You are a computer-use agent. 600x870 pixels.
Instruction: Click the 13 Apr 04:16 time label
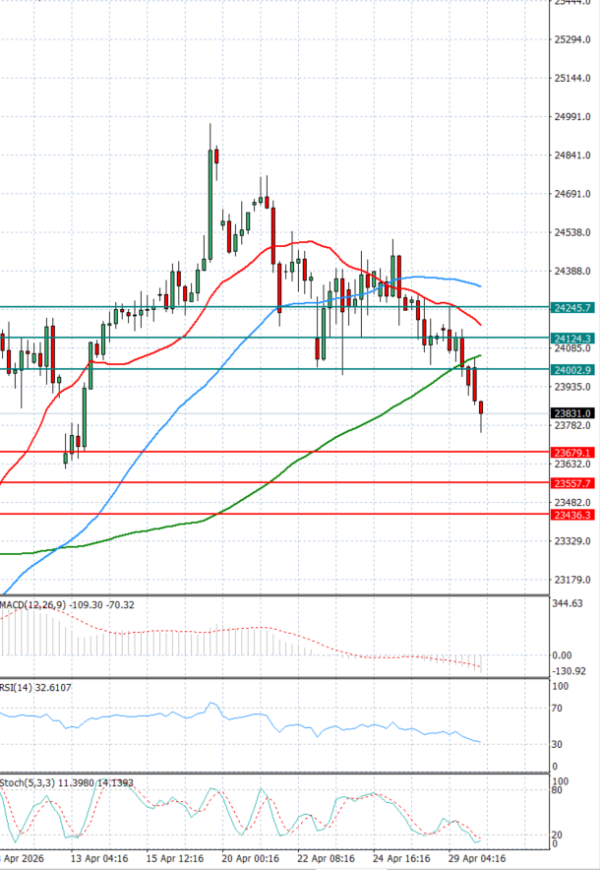[96, 858]
